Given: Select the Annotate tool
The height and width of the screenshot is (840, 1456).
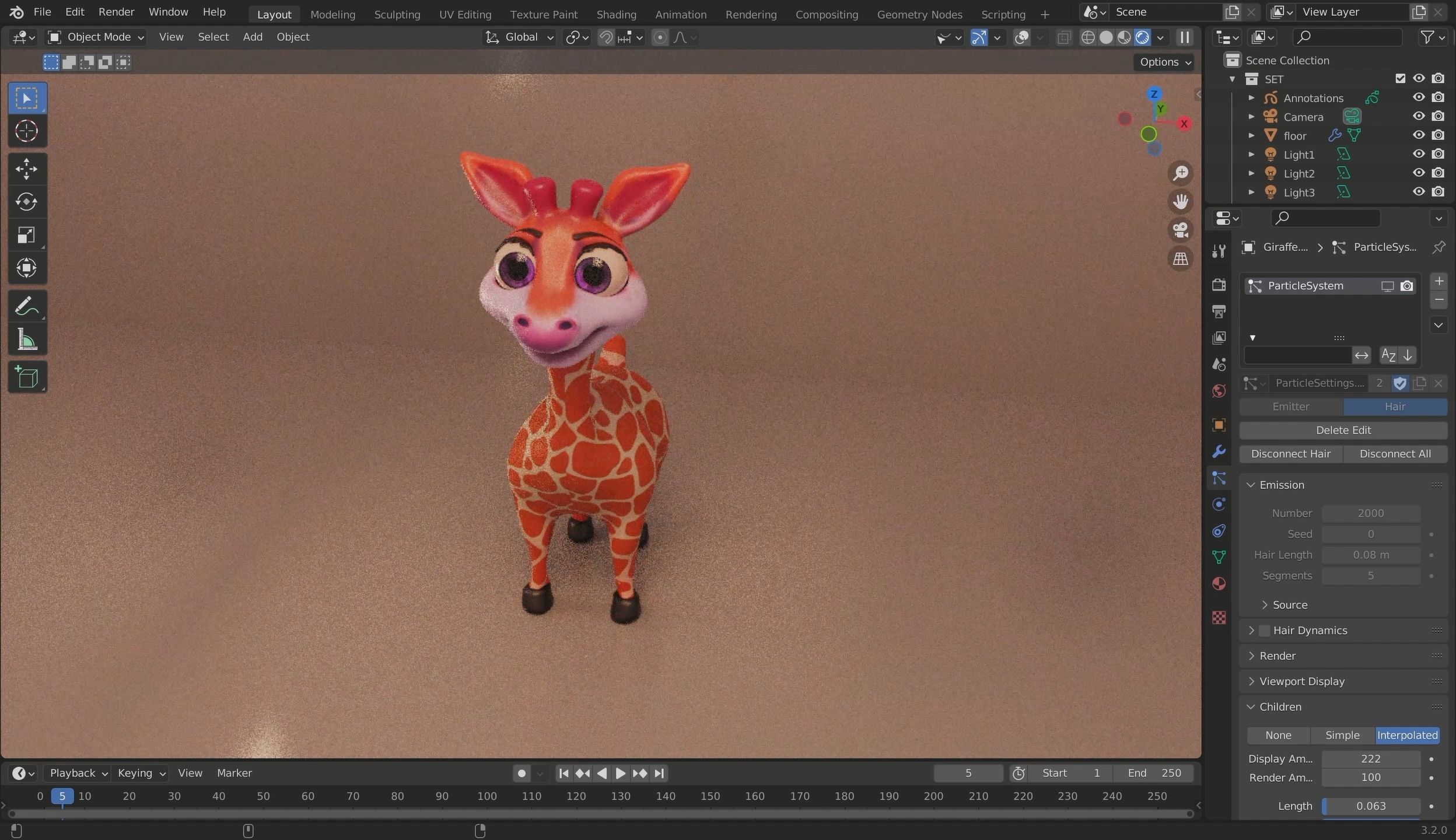Looking at the screenshot, I should pyautogui.click(x=26, y=306).
